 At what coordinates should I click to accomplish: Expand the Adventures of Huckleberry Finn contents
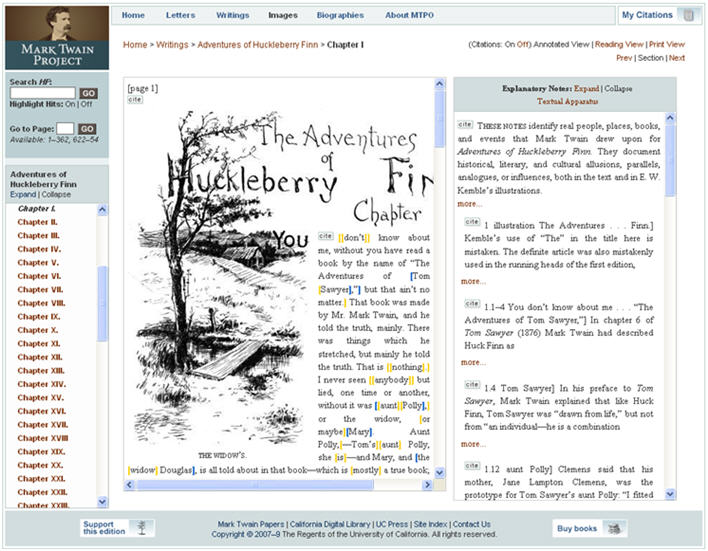point(23,194)
